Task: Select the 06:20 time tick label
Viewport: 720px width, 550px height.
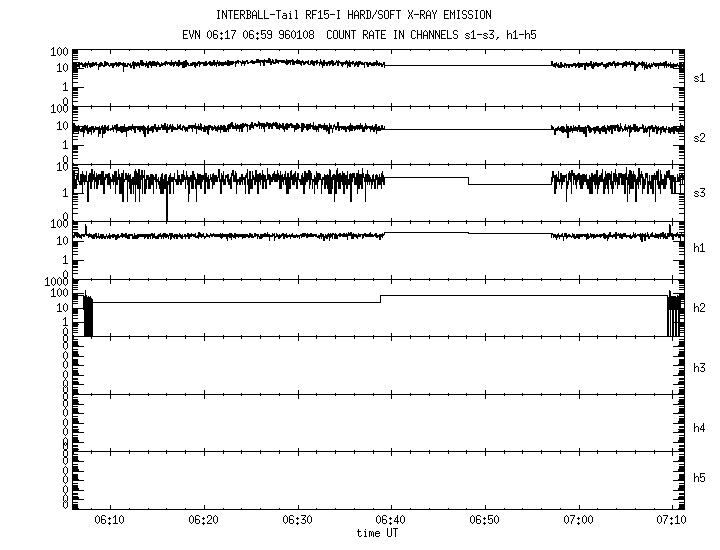Action: tap(203, 521)
